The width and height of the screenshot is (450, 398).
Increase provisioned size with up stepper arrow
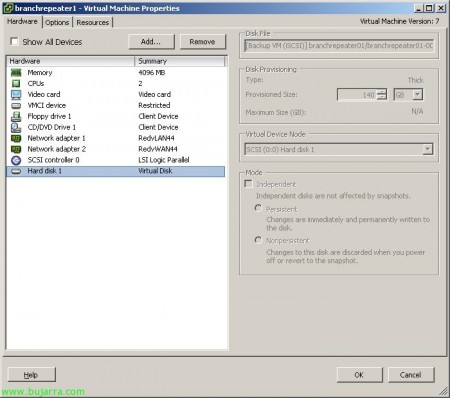click(382, 92)
